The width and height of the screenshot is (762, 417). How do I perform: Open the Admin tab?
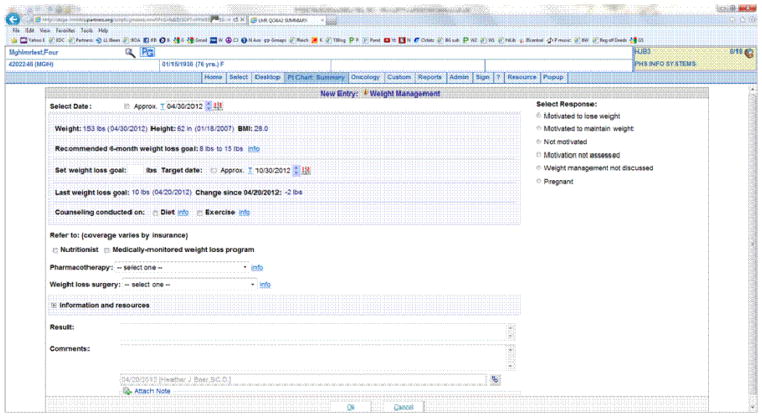tap(459, 77)
